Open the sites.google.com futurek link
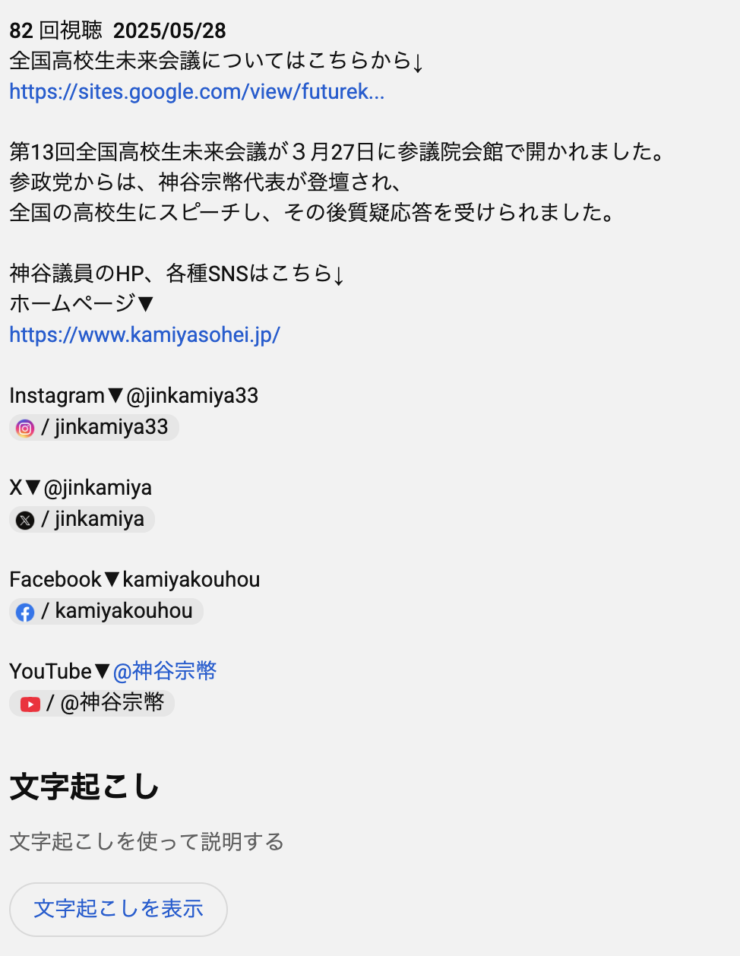The width and height of the screenshot is (740, 956). 196,91
